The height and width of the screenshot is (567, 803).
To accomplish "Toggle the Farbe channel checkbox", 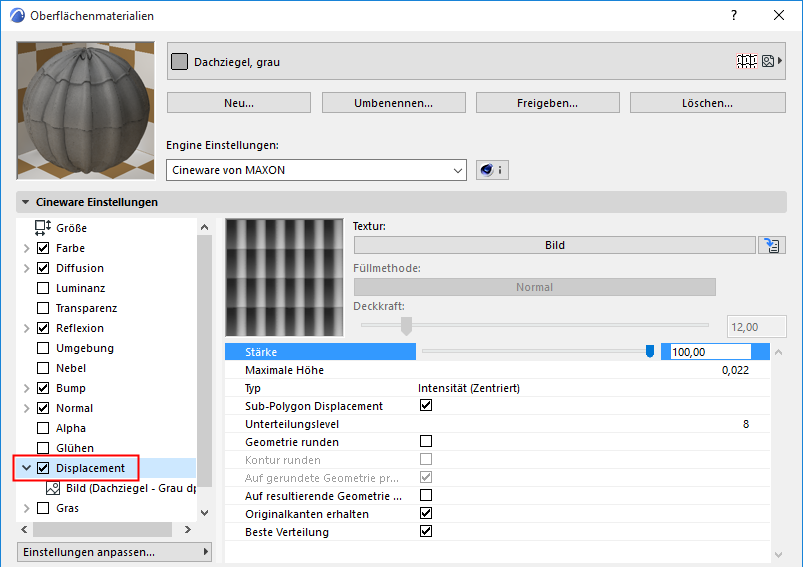I will point(43,248).
